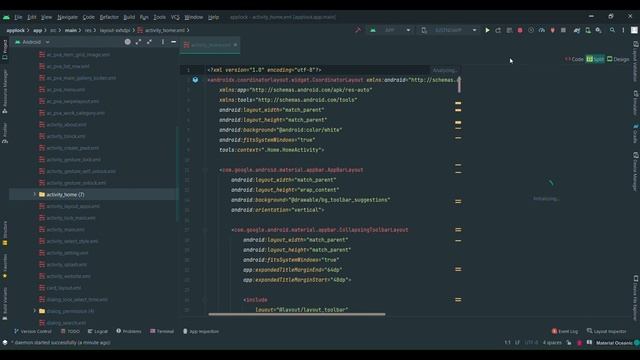Open the View menu
This screenshot has width=640, height=360.
(47, 17)
